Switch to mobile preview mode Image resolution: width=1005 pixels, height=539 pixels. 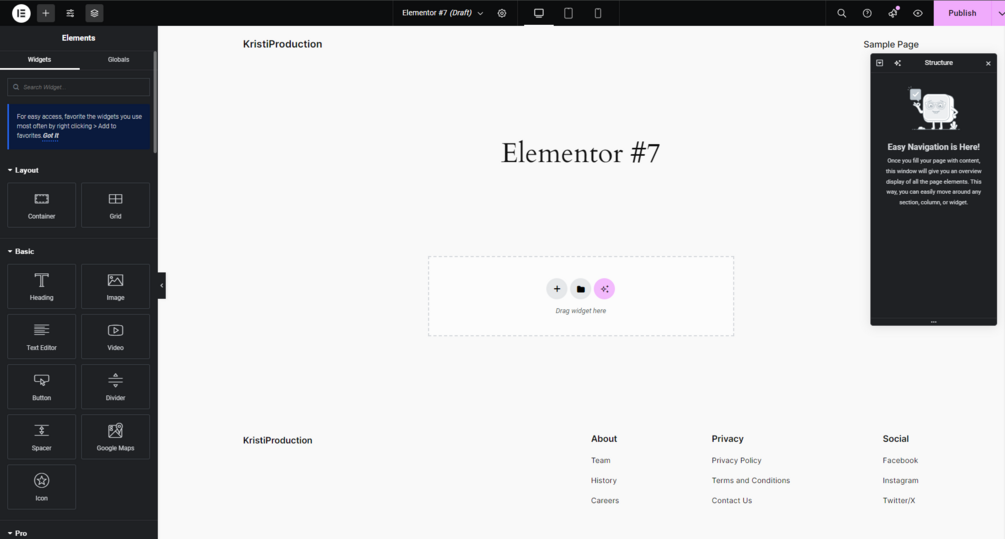pyautogui.click(x=597, y=13)
